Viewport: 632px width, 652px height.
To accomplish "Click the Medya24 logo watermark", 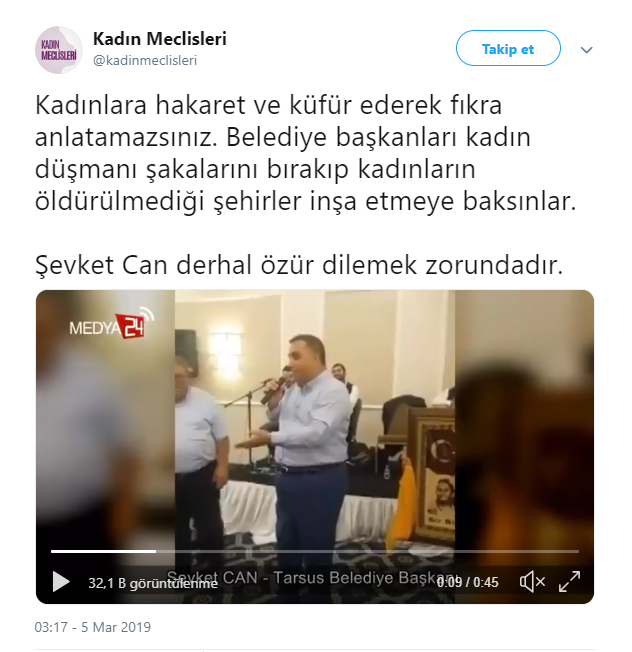I will pos(111,324).
